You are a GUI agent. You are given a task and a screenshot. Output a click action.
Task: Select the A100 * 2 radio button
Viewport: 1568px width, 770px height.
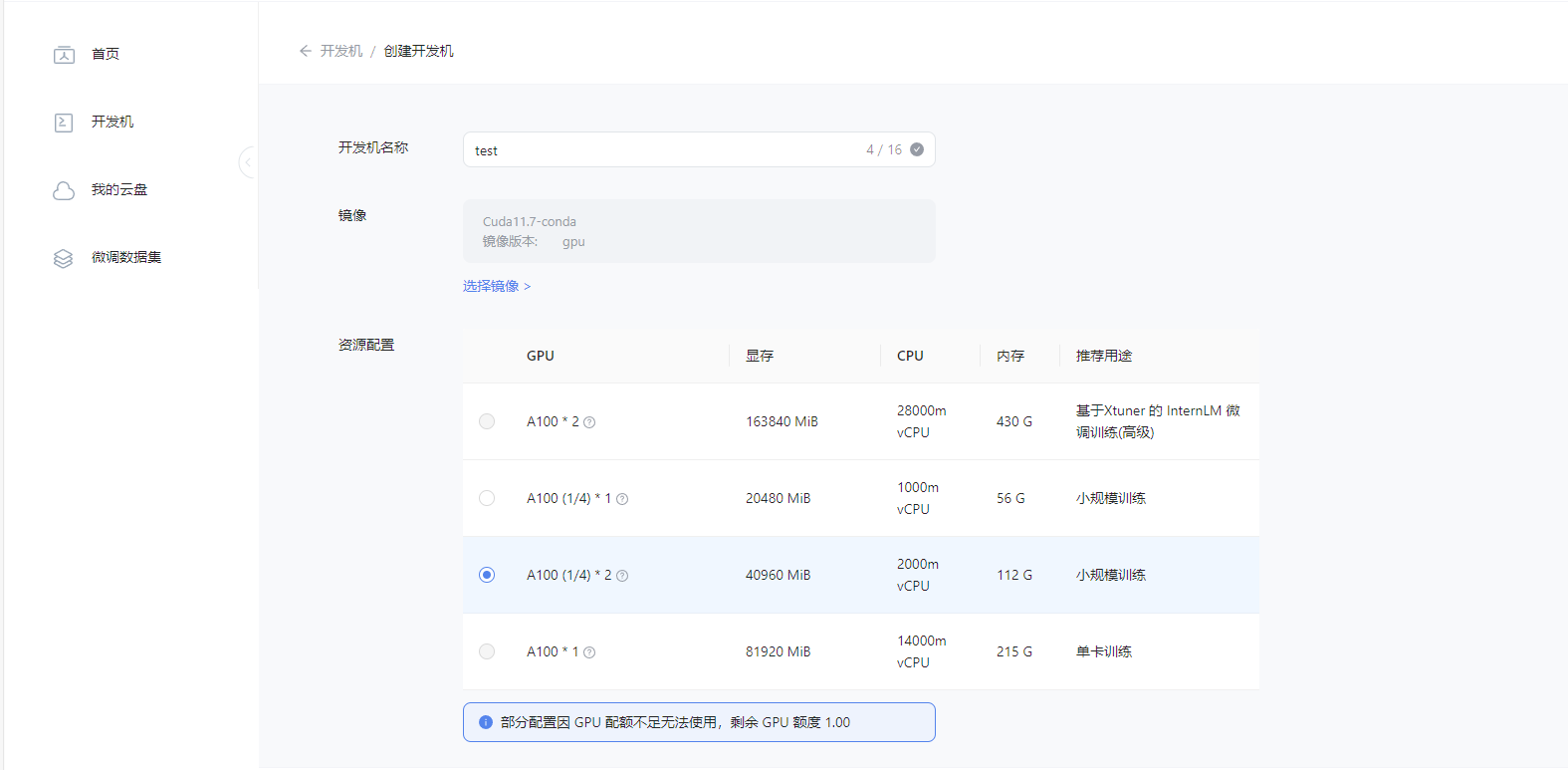(487, 421)
